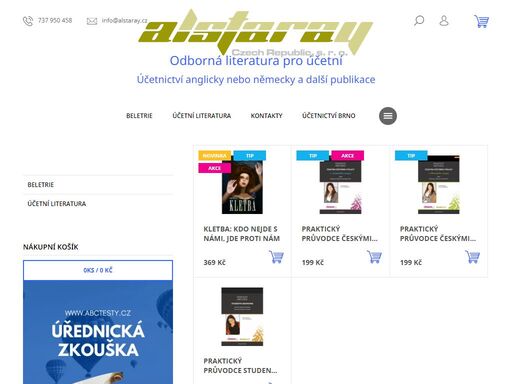Click the info@alstaray.cz email link
This screenshot has width=512, height=384.
124,20
